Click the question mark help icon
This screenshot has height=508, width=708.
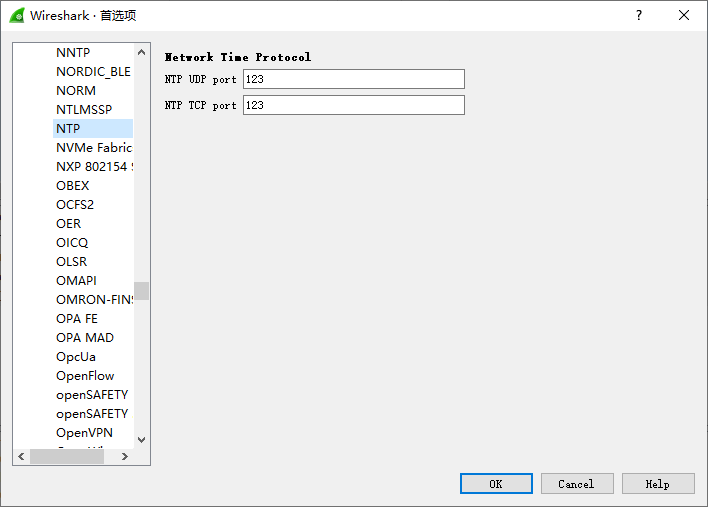639,15
